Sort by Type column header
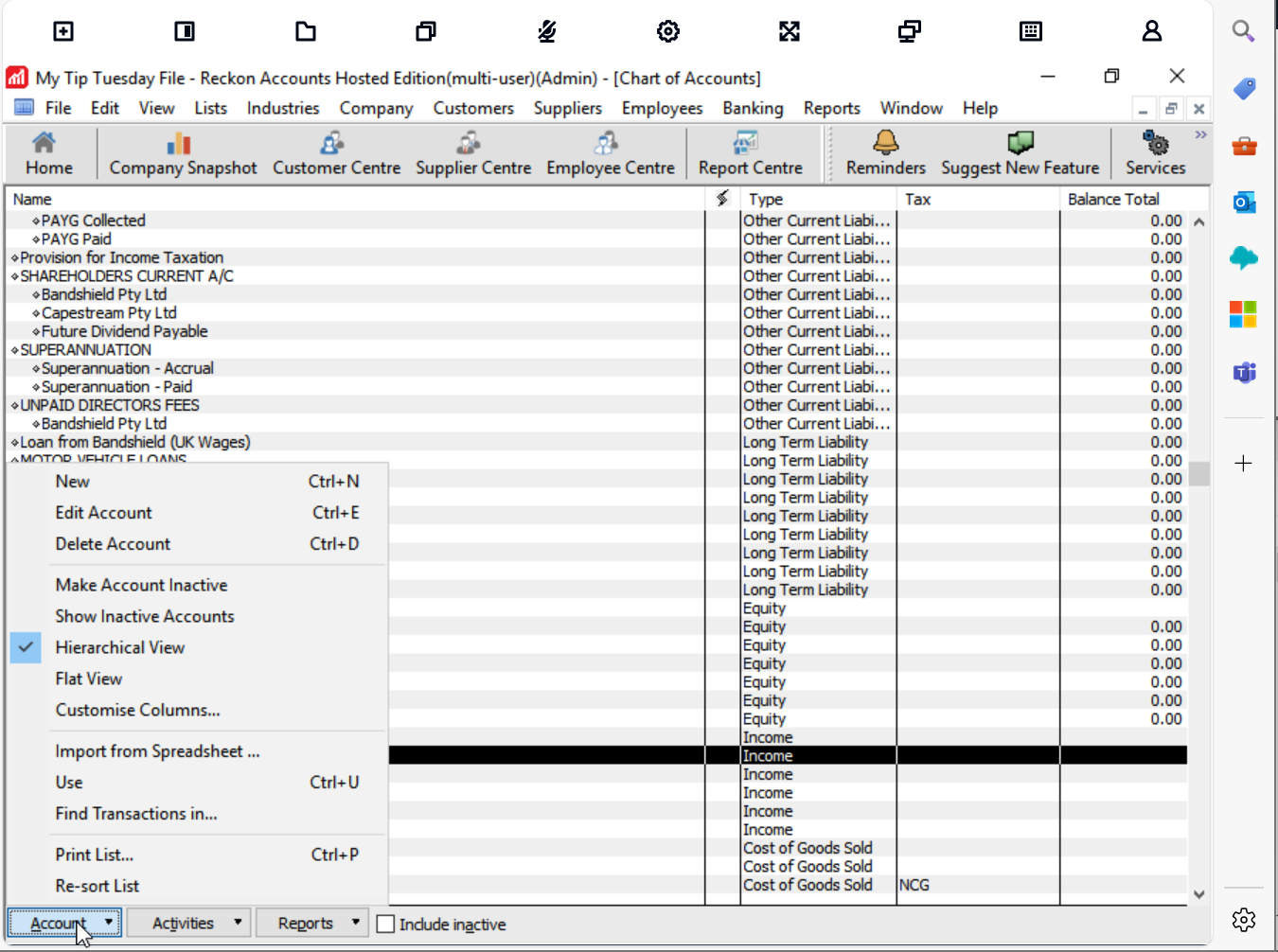This screenshot has height=952, width=1278. click(x=818, y=199)
